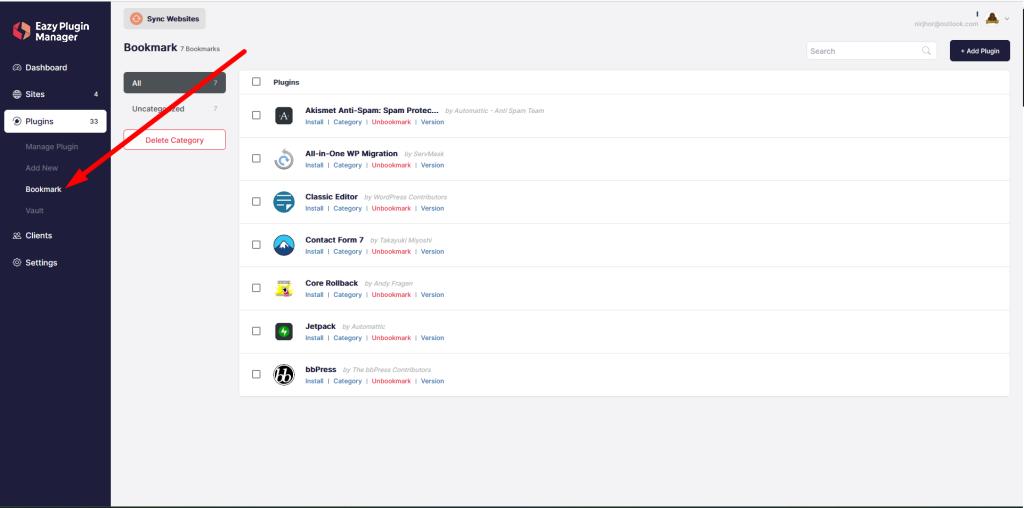Click the Clients people icon

click(x=17, y=236)
